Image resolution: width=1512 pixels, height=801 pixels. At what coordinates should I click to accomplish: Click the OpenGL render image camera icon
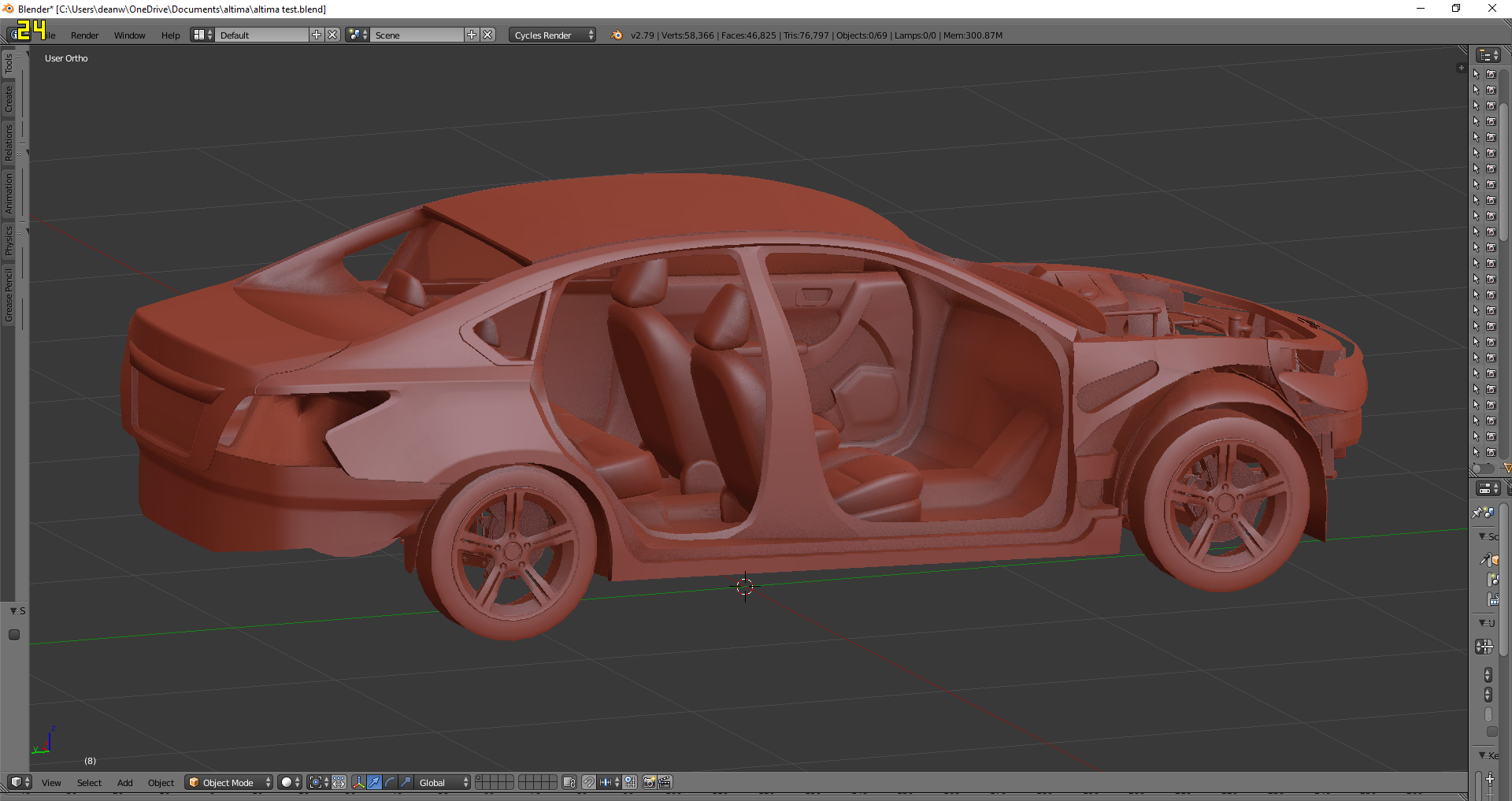pyautogui.click(x=650, y=783)
